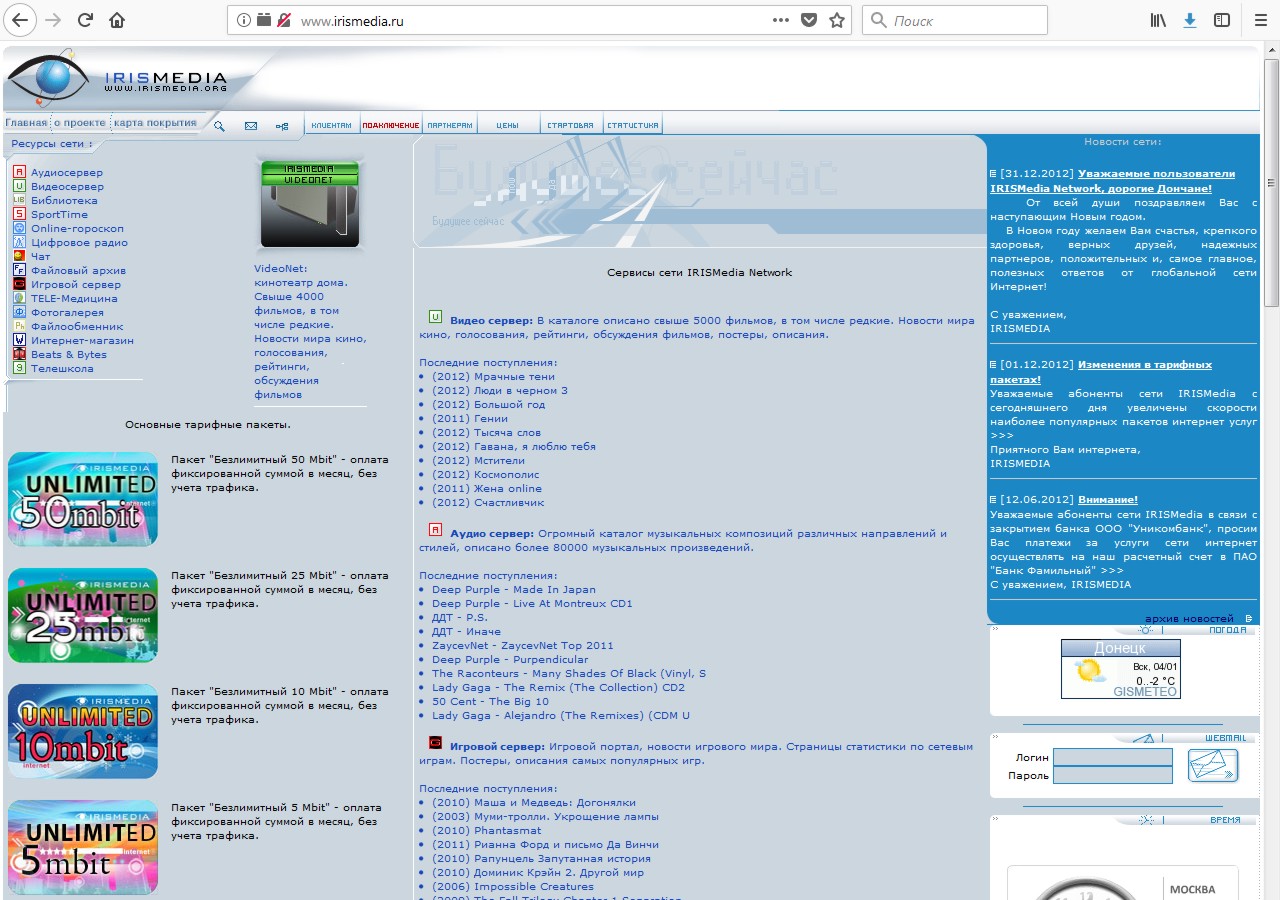Open the архив новостей link
This screenshot has height=900, width=1280.
[1188, 619]
